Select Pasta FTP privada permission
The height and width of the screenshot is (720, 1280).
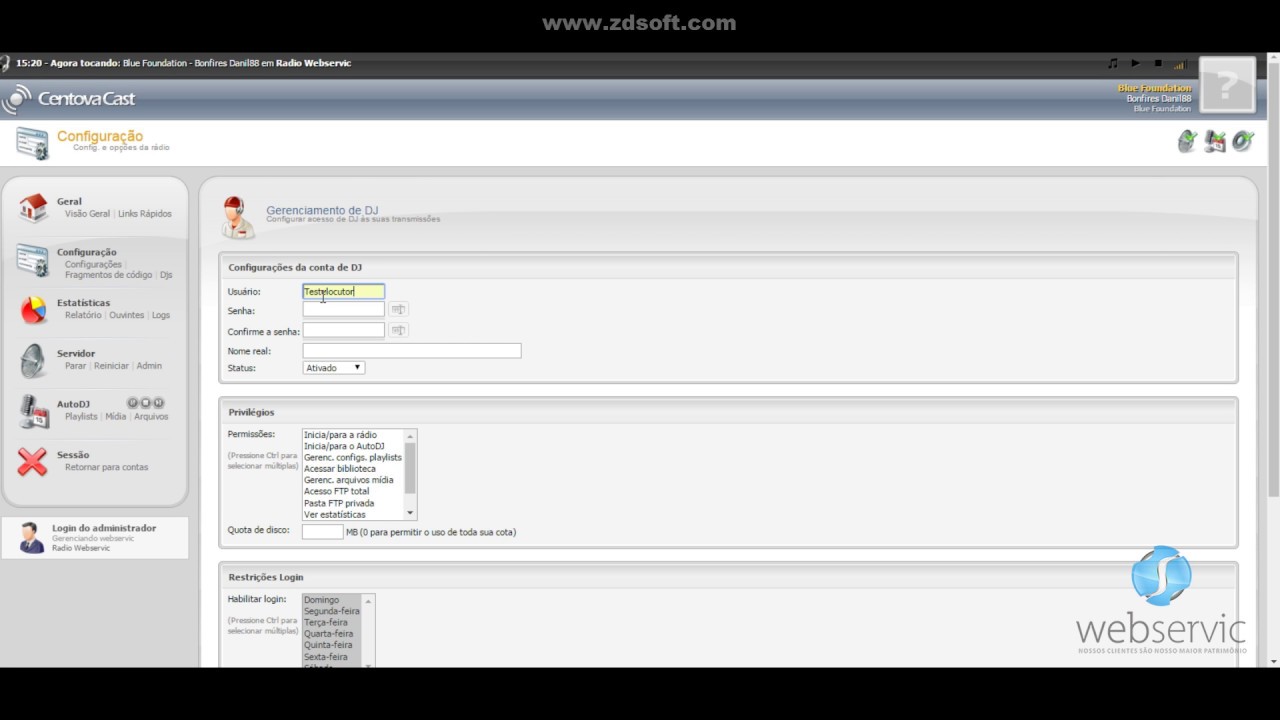353,503
